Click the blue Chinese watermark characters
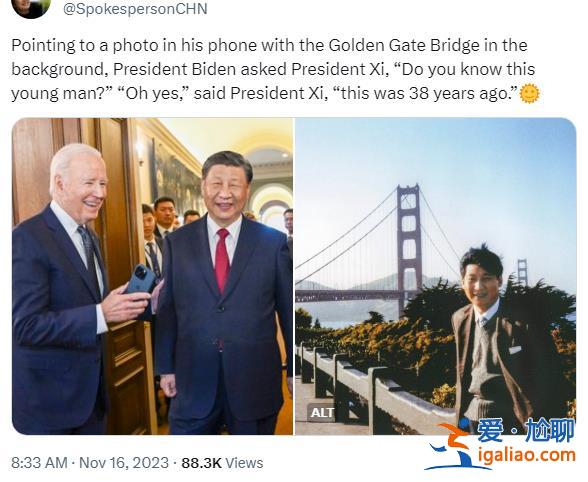The height and width of the screenshot is (482, 588). (x=526, y=430)
